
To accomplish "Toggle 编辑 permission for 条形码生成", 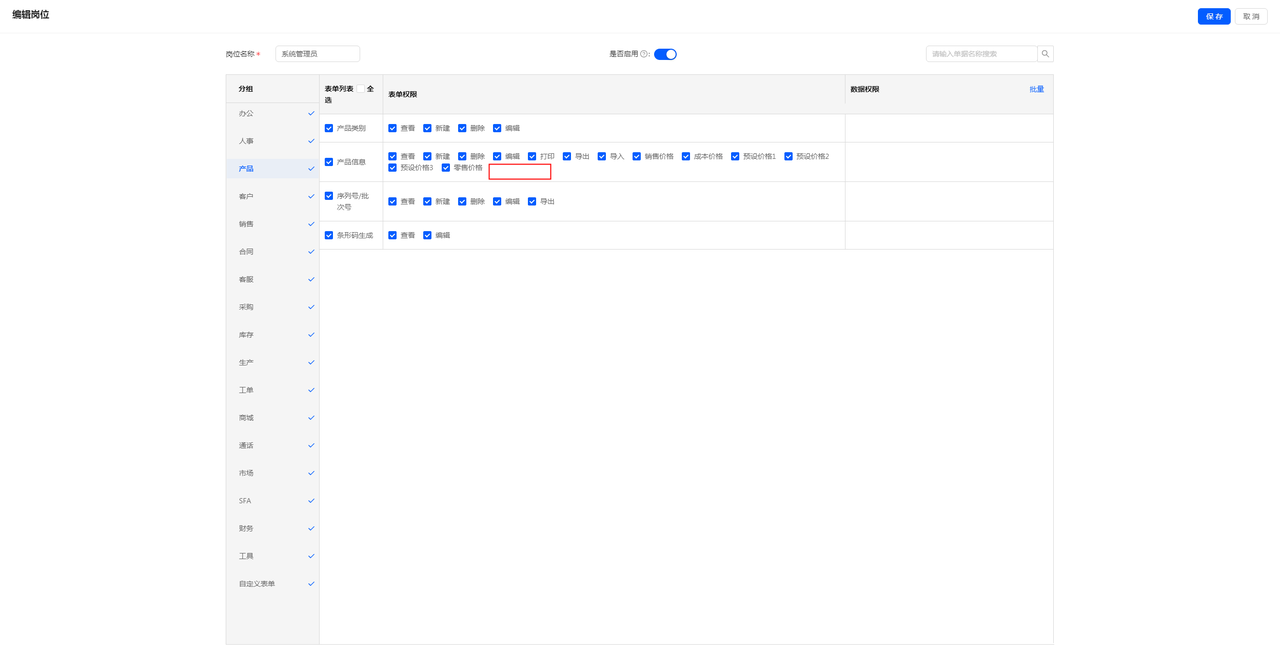I will click(x=427, y=235).
